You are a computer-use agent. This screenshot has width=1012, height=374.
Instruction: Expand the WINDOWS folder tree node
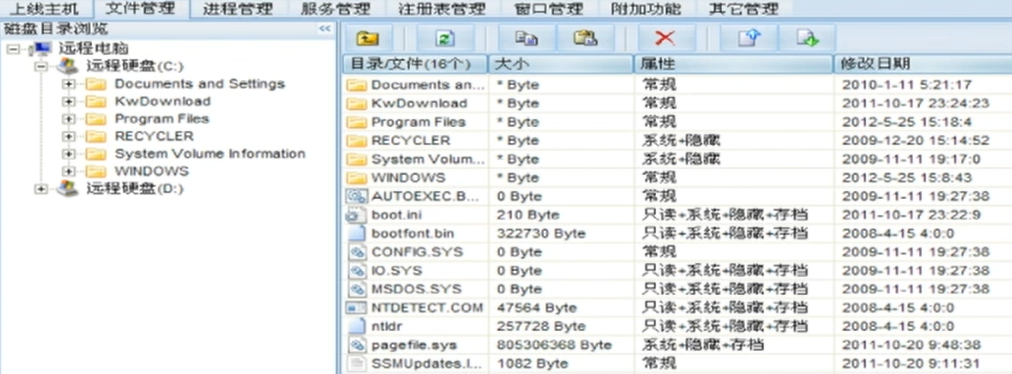69,171
